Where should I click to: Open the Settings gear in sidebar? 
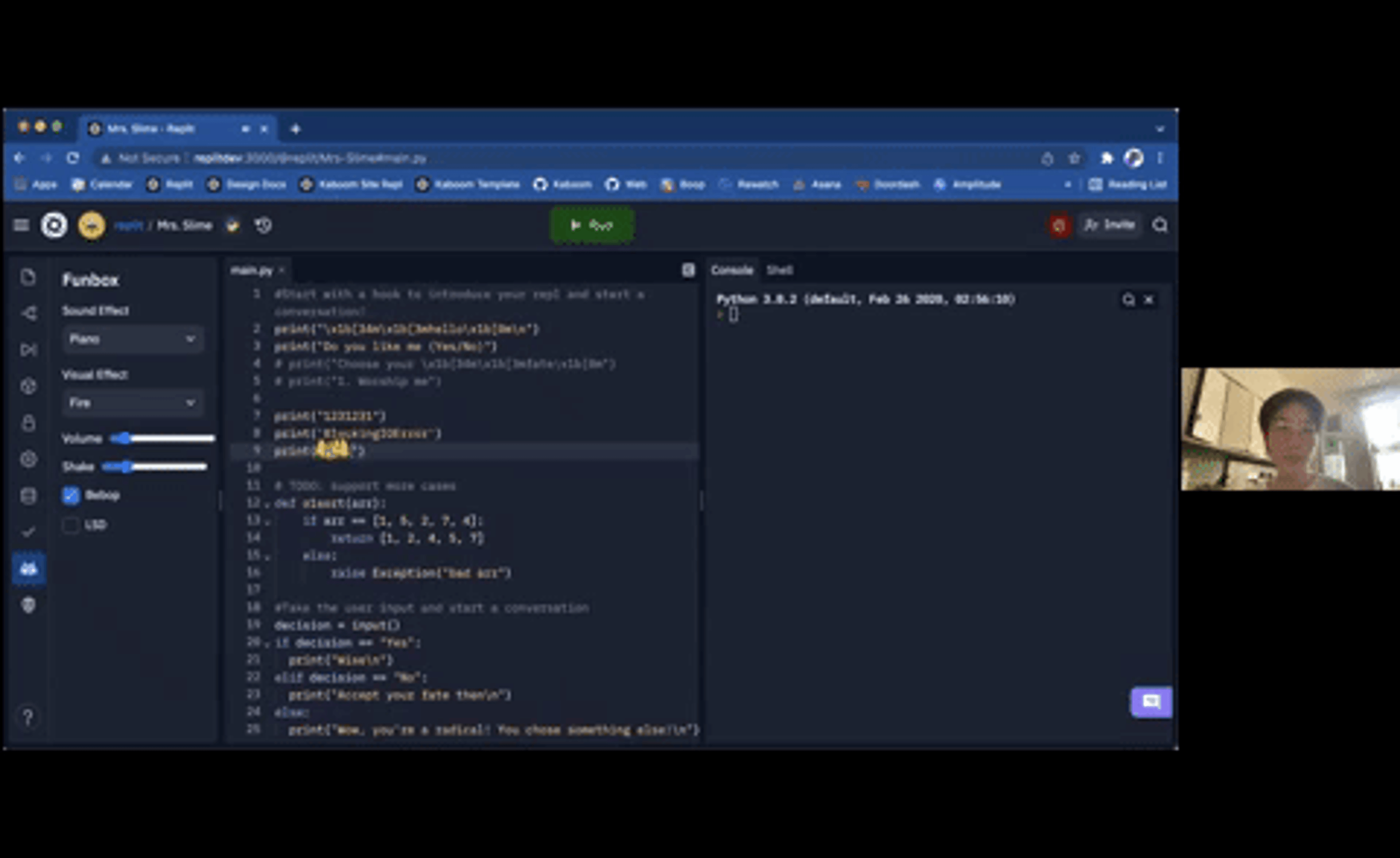click(x=28, y=459)
